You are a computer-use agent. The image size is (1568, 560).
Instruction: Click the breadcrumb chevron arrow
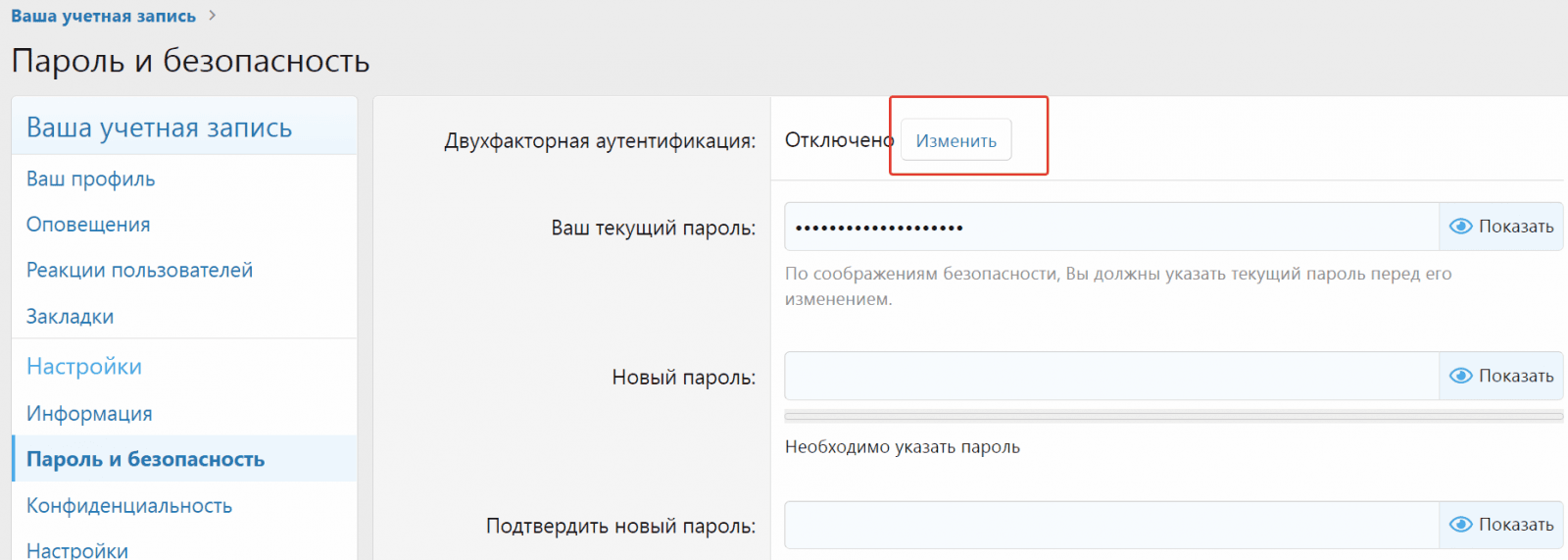click(212, 16)
